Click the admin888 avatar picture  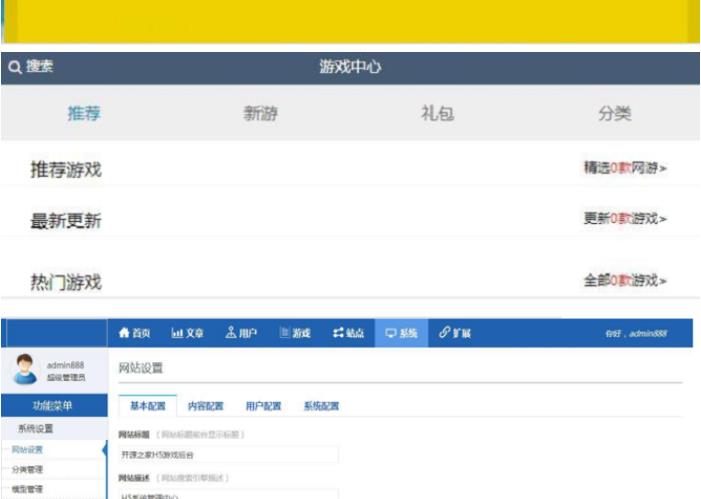(25, 369)
